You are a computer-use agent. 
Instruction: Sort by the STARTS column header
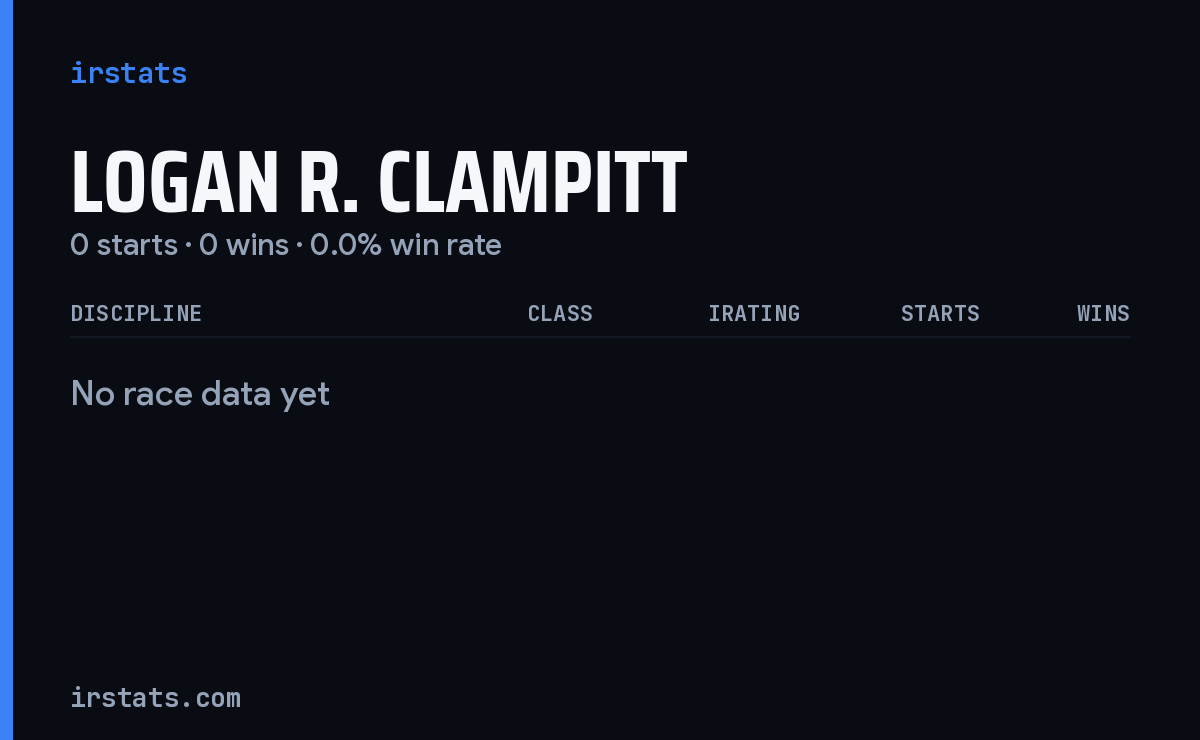click(940, 313)
